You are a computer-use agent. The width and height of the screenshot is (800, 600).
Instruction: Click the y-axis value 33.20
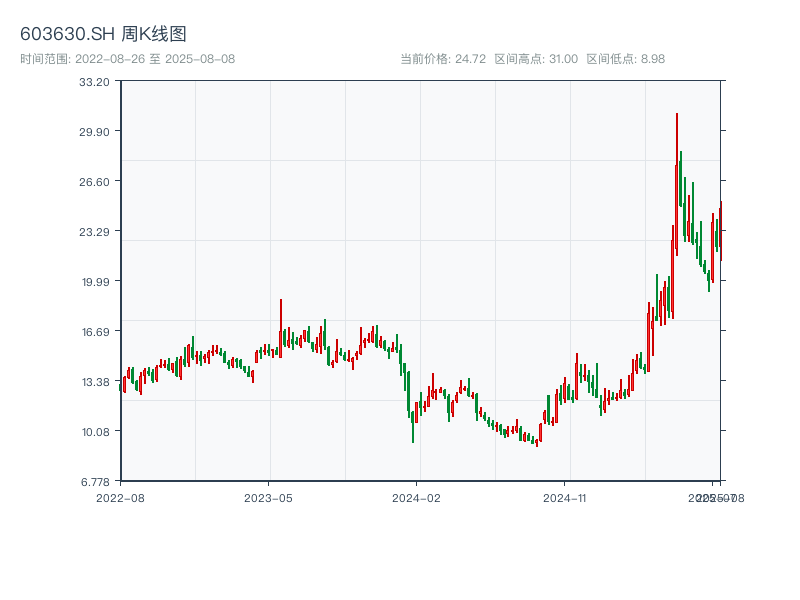(94, 82)
